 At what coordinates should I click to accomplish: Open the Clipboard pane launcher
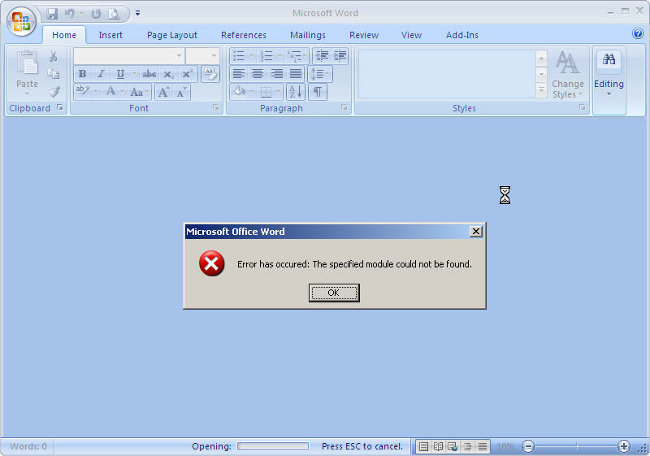(x=60, y=108)
